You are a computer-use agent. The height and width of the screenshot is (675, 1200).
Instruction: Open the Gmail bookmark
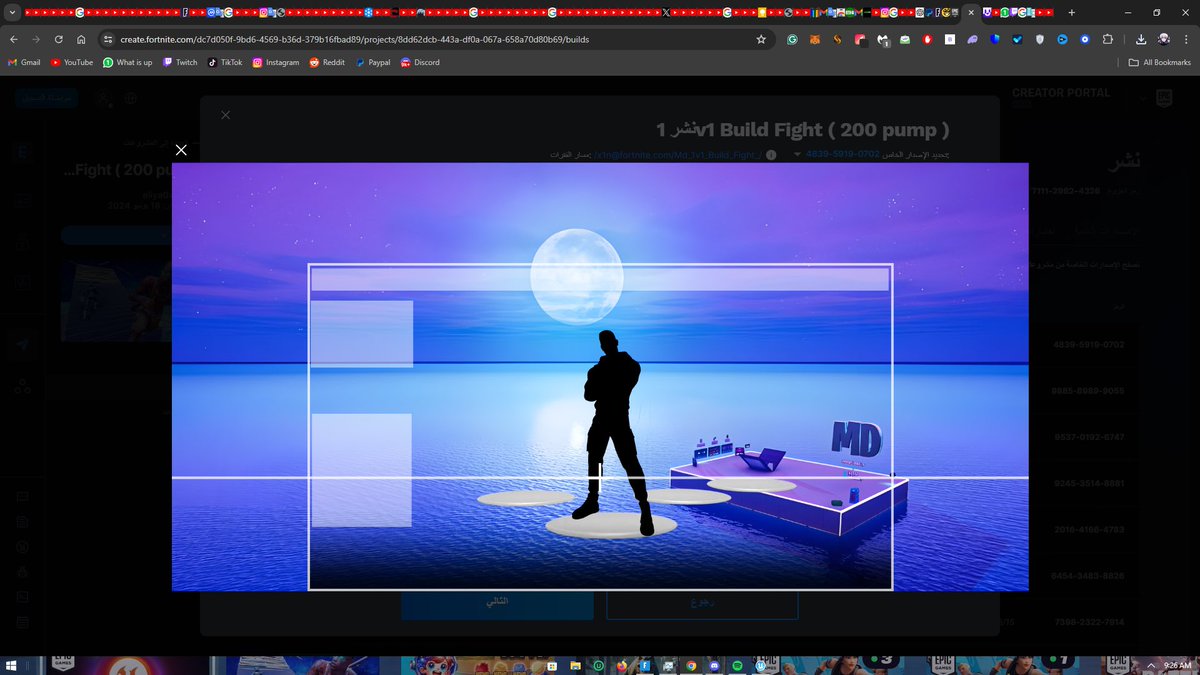[x=24, y=62]
